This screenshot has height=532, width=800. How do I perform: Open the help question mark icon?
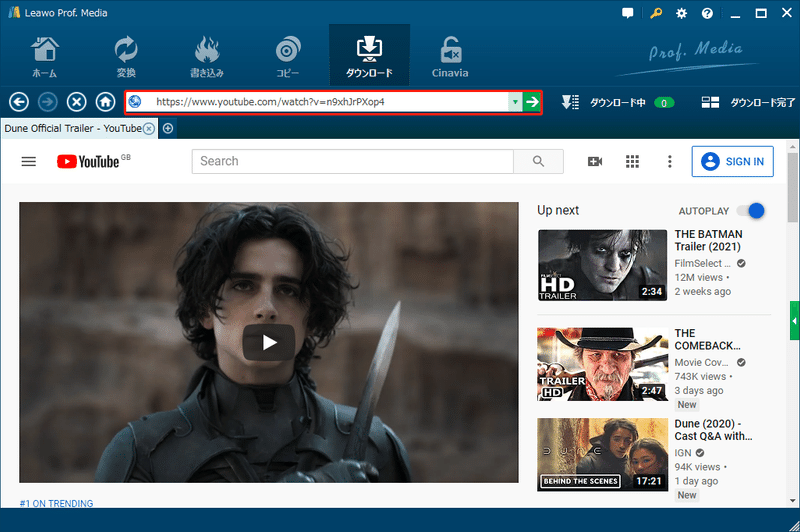(707, 14)
